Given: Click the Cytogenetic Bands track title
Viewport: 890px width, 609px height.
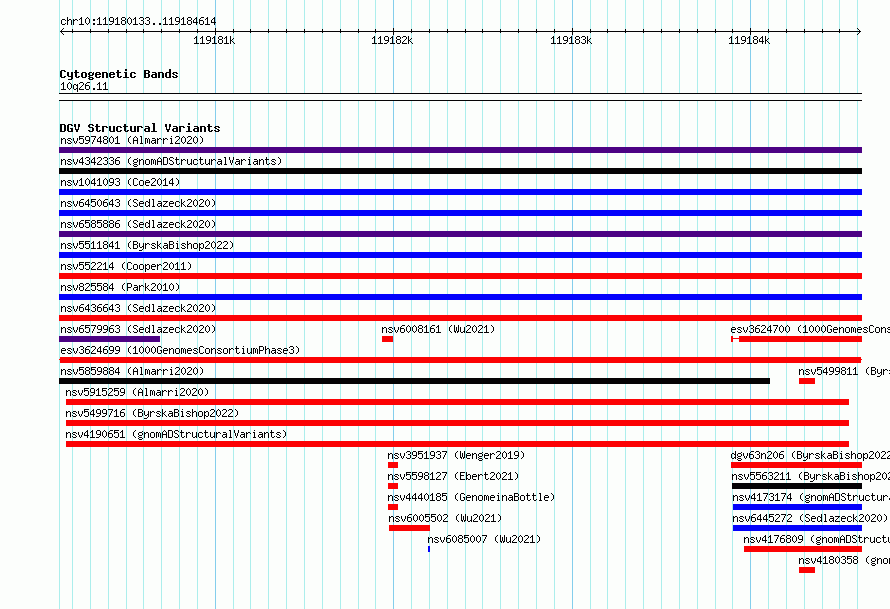Looking at the screenshot, I should click(x=119, y=74).
